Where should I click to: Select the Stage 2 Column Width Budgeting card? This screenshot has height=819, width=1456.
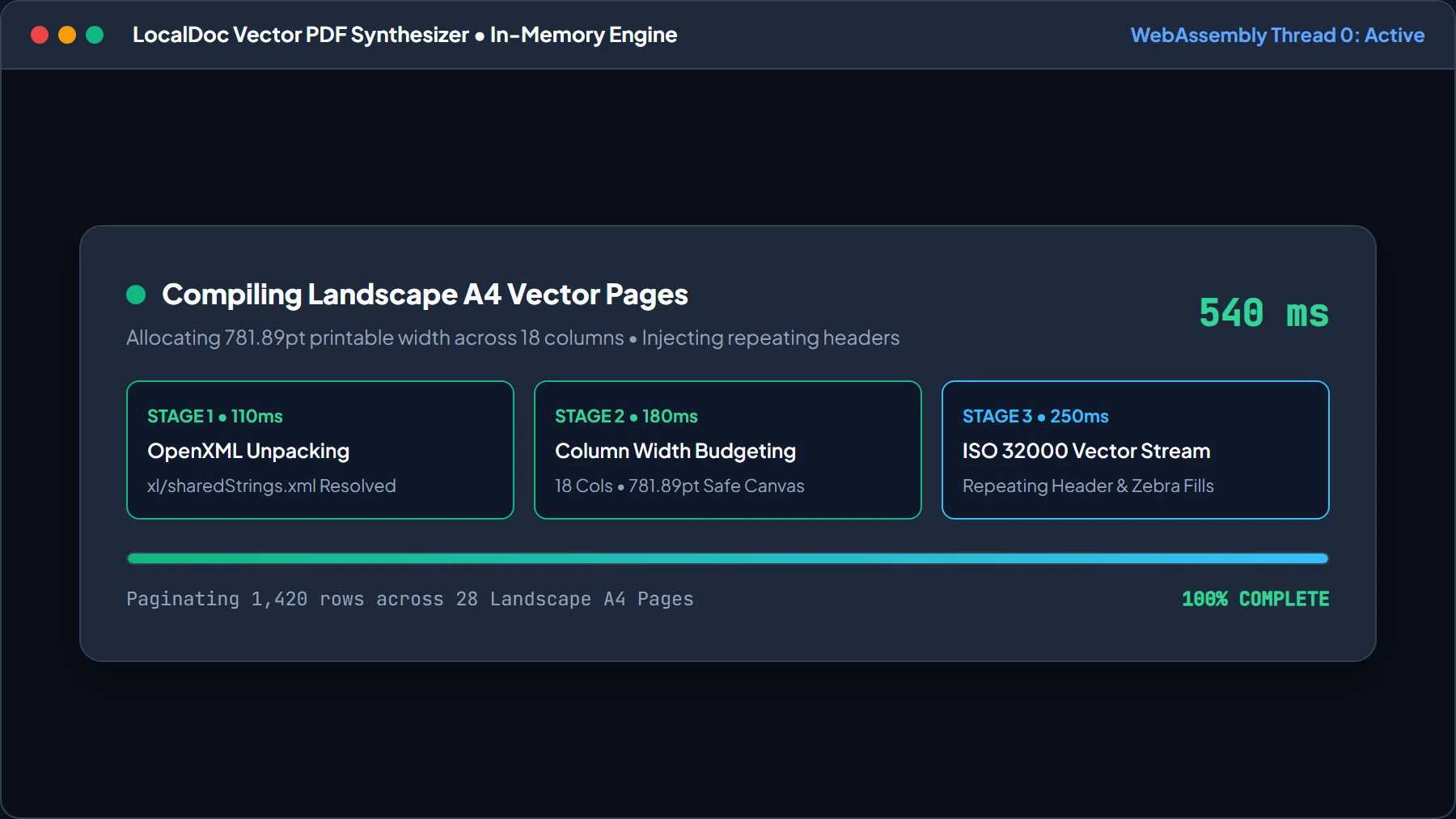pyautogui.click(x=728, y=450)
